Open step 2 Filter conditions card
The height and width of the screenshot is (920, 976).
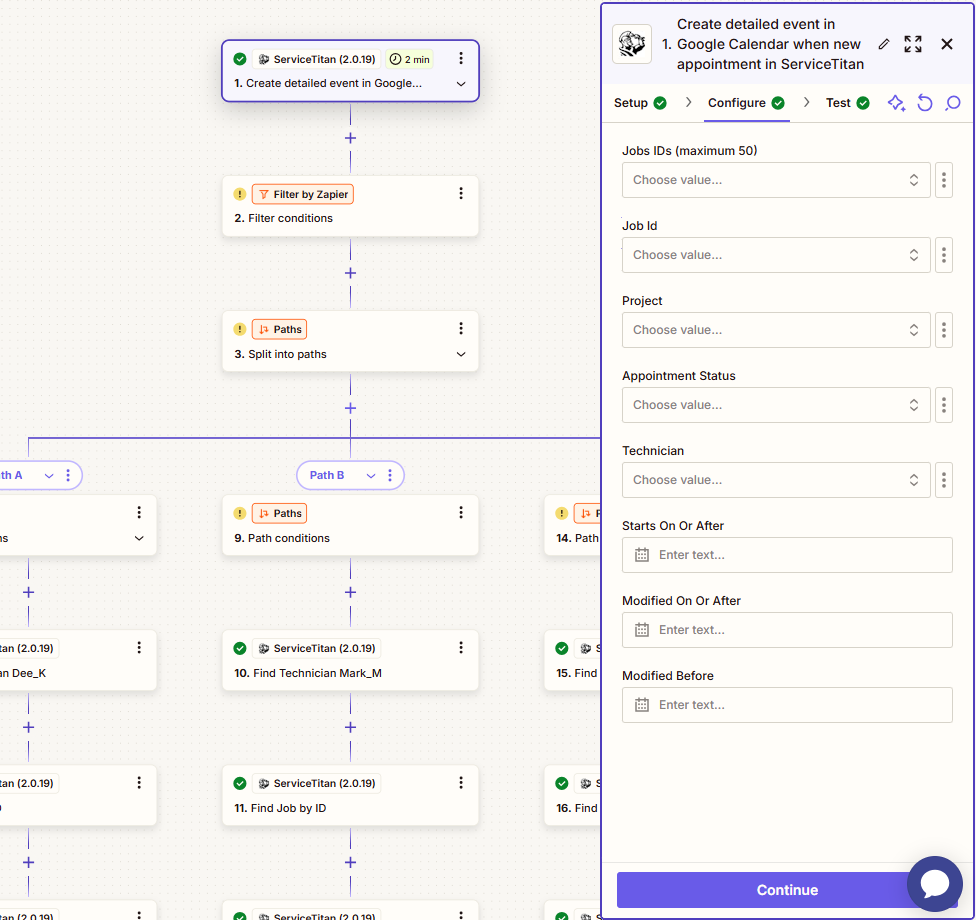point(350,206)
